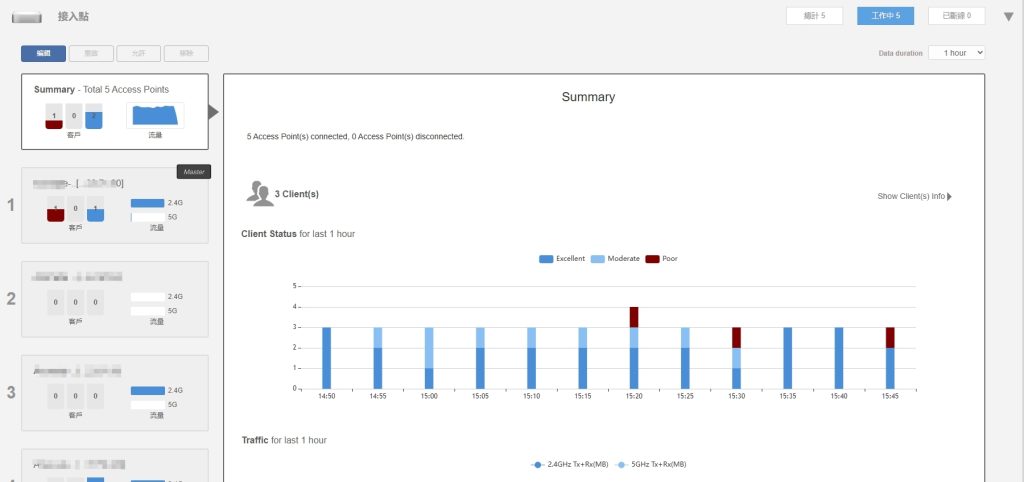Click the Master badge on access point 1
Screen dimensions: 1024x482
coord(193,172)
